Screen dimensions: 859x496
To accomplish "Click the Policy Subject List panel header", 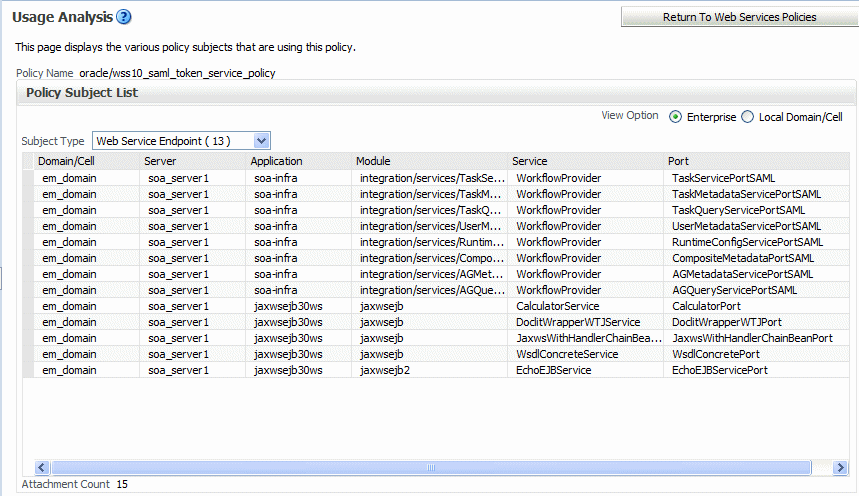I will (436, 93).
